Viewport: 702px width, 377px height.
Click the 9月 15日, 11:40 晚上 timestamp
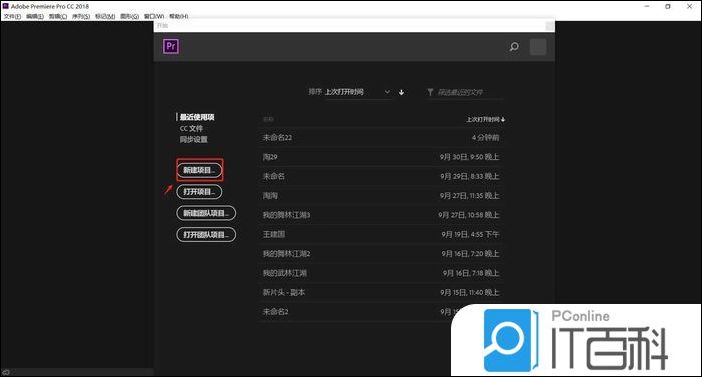(470, 292)
